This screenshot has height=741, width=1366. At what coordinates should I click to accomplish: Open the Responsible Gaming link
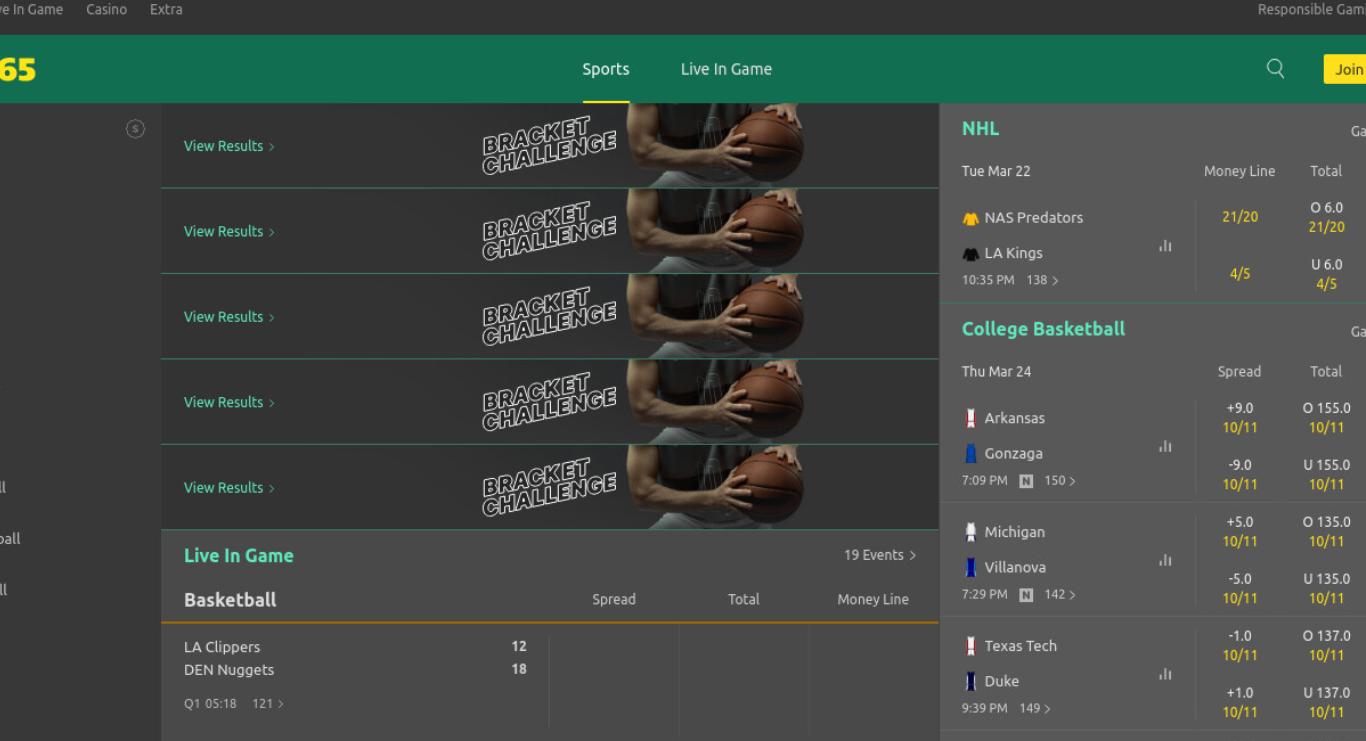coord(1311,9)
